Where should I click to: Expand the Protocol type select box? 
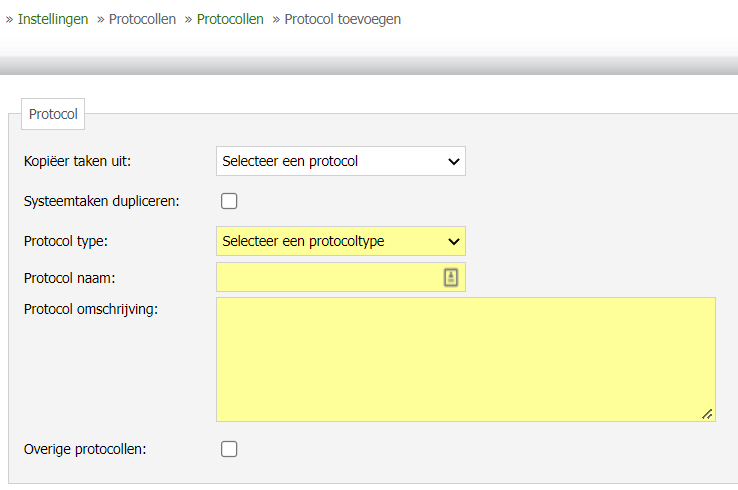click(340, 241)
